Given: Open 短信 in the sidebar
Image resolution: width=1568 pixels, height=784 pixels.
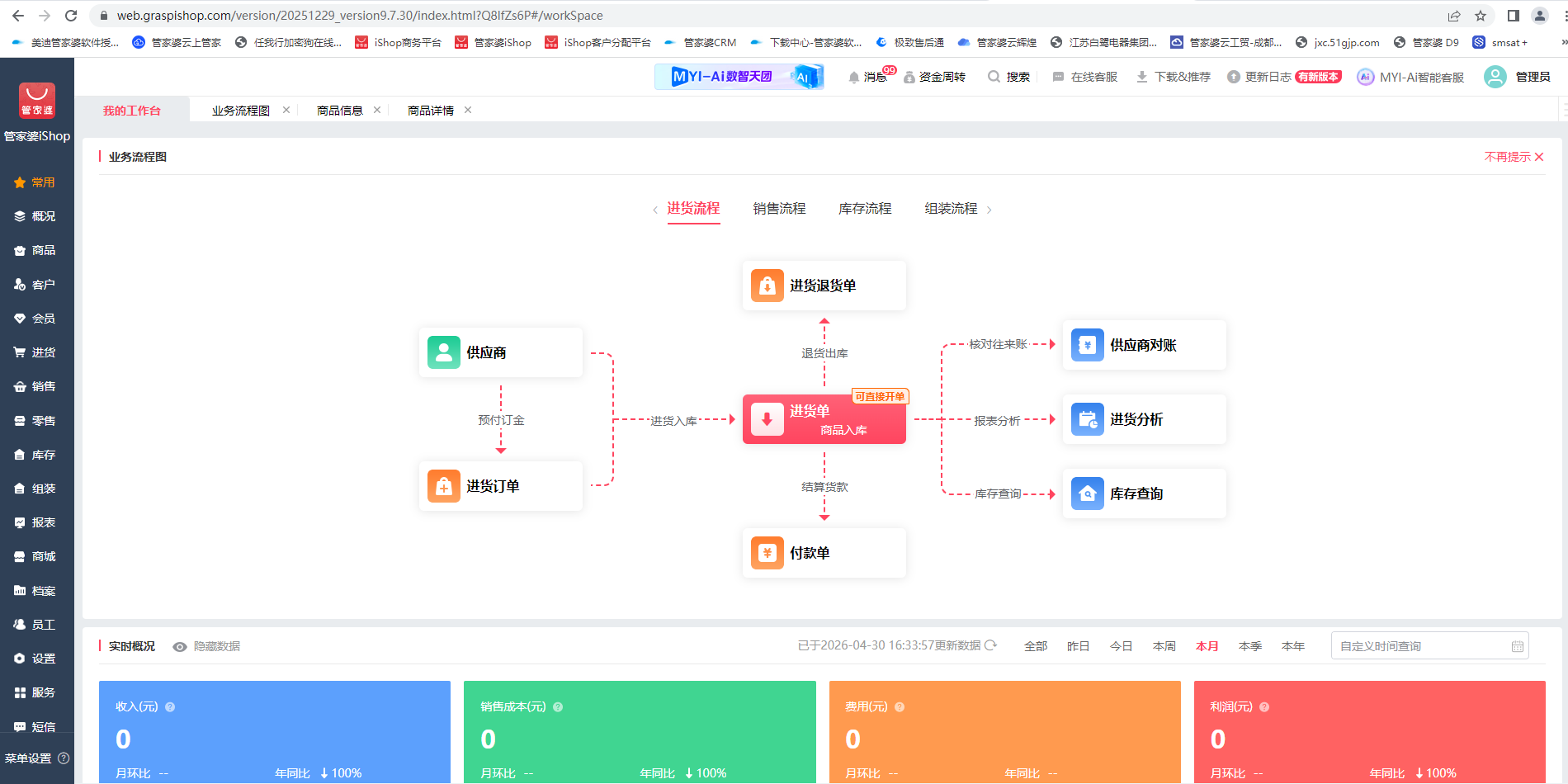Looking at the screenshot, I should pyautogui.click(x=36, y=727).
